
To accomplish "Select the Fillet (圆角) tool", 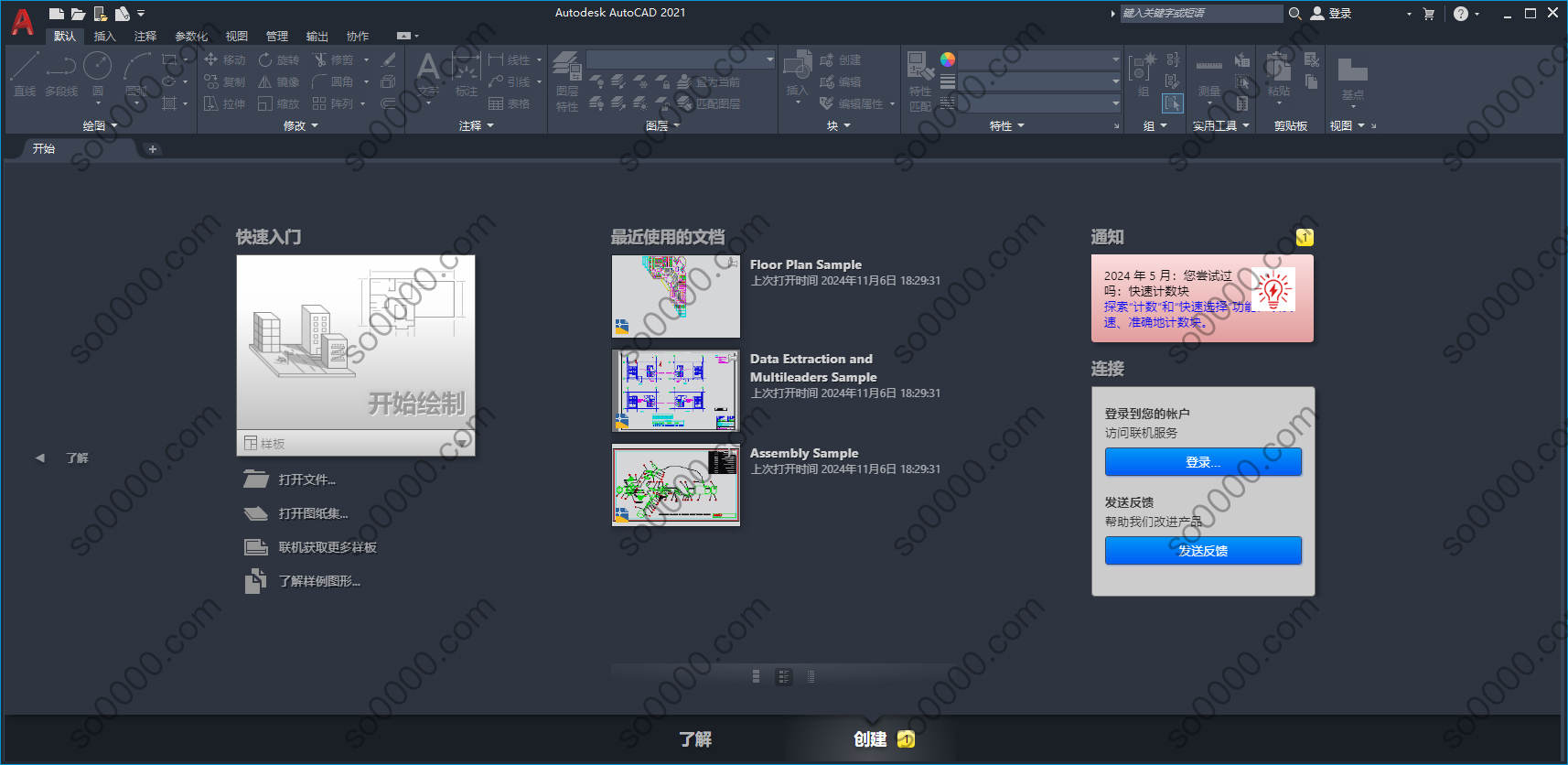I will point(333,81).
